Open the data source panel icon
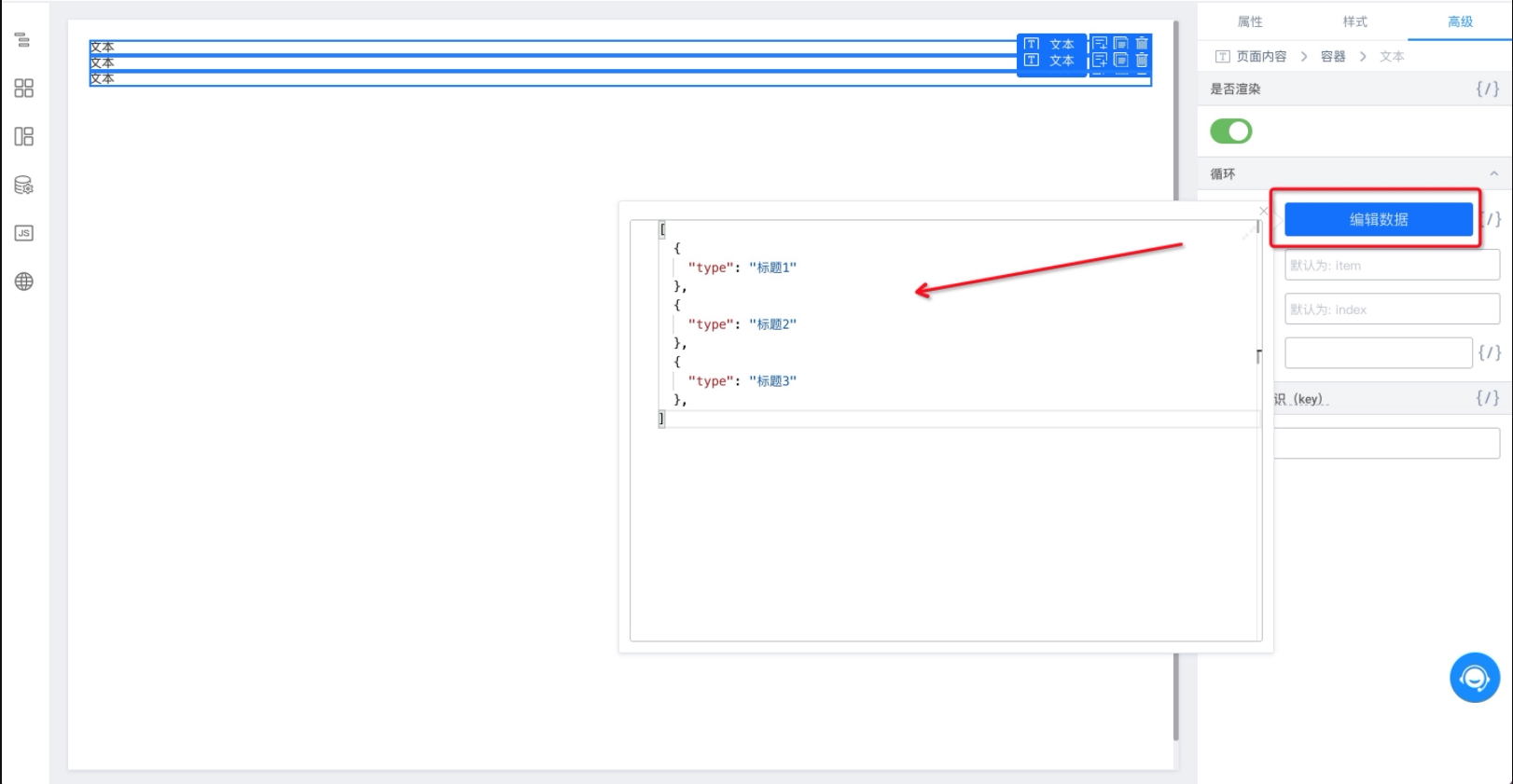 (23, 186)
